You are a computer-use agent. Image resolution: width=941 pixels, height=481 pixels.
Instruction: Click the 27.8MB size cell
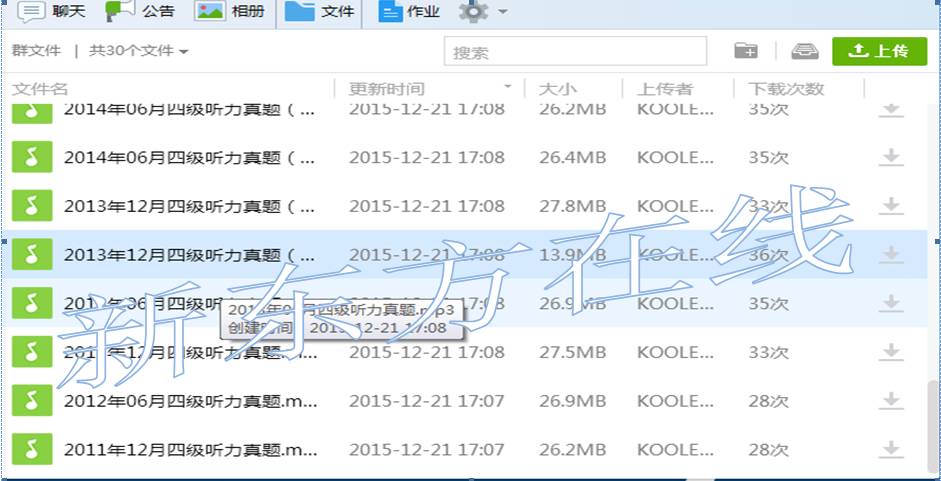pos(573,206)
